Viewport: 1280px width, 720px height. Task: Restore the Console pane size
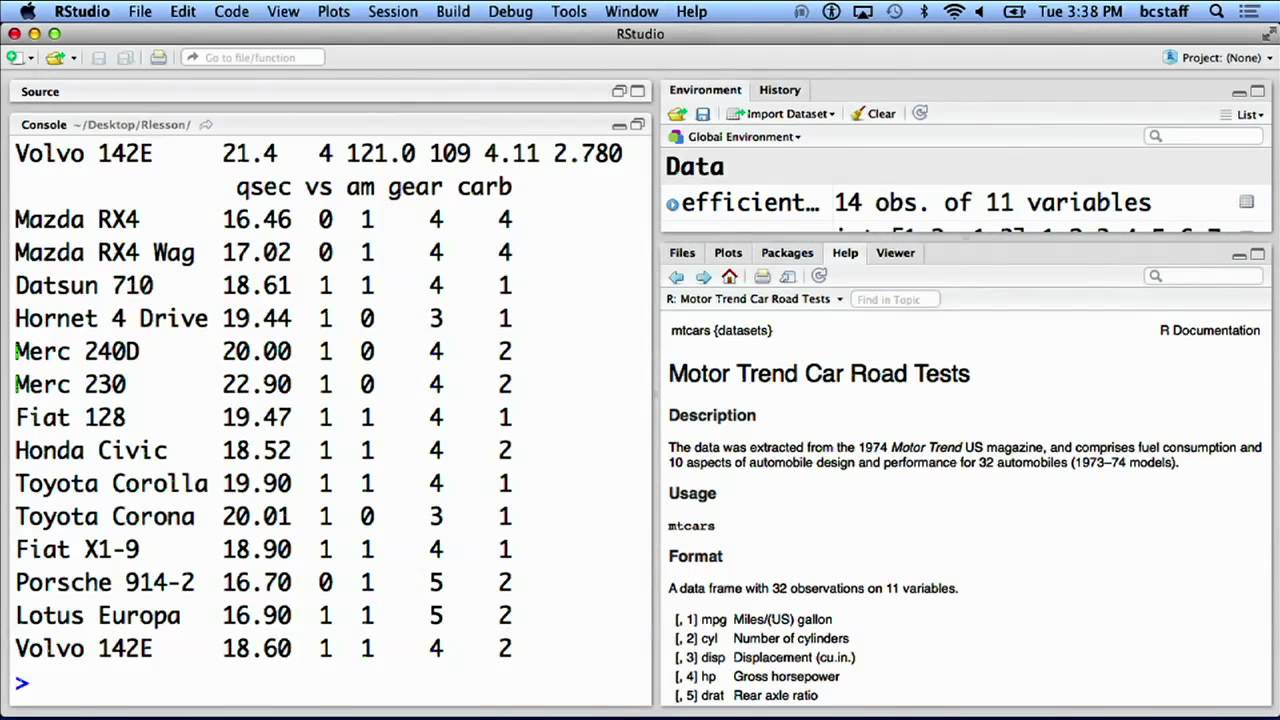tap(637, 125)
